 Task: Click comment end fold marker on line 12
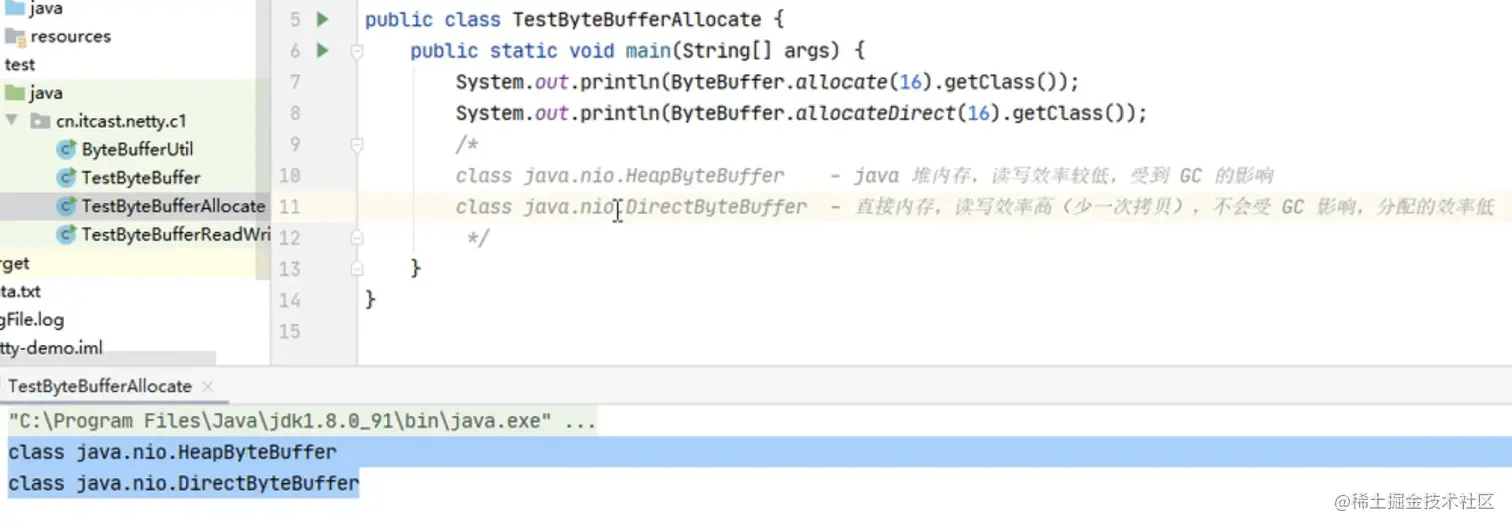coord(357,238)
